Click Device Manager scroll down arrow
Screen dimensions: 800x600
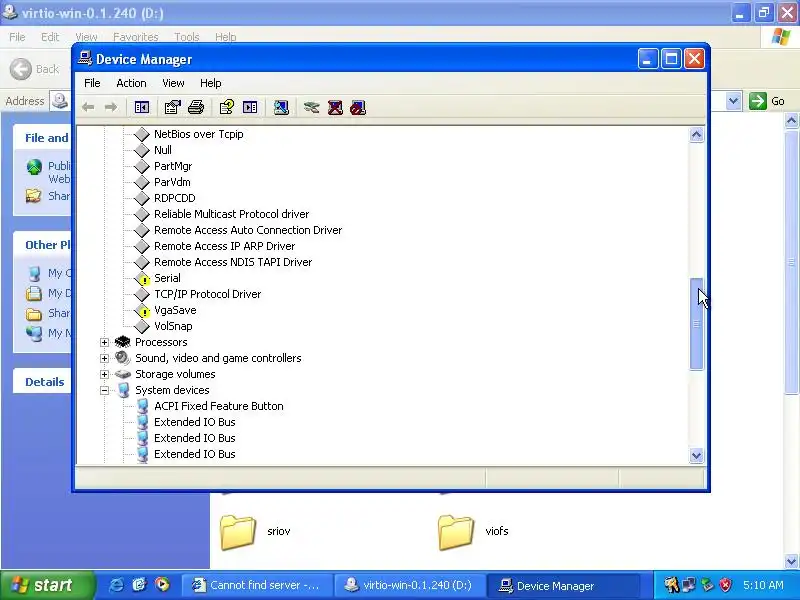(x=696, y=455)
